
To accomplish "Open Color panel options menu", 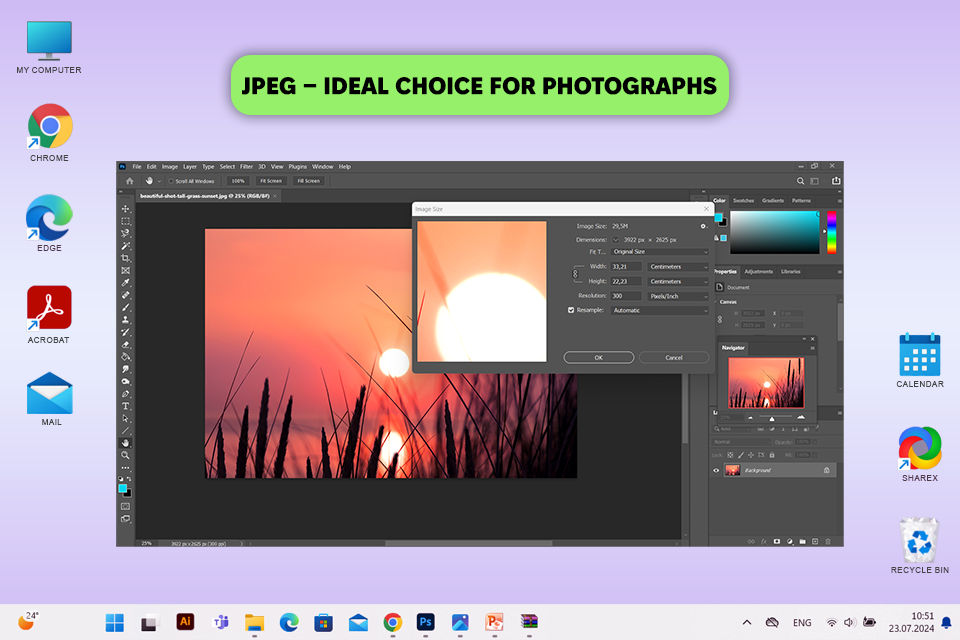I will [x=839, y=201].
